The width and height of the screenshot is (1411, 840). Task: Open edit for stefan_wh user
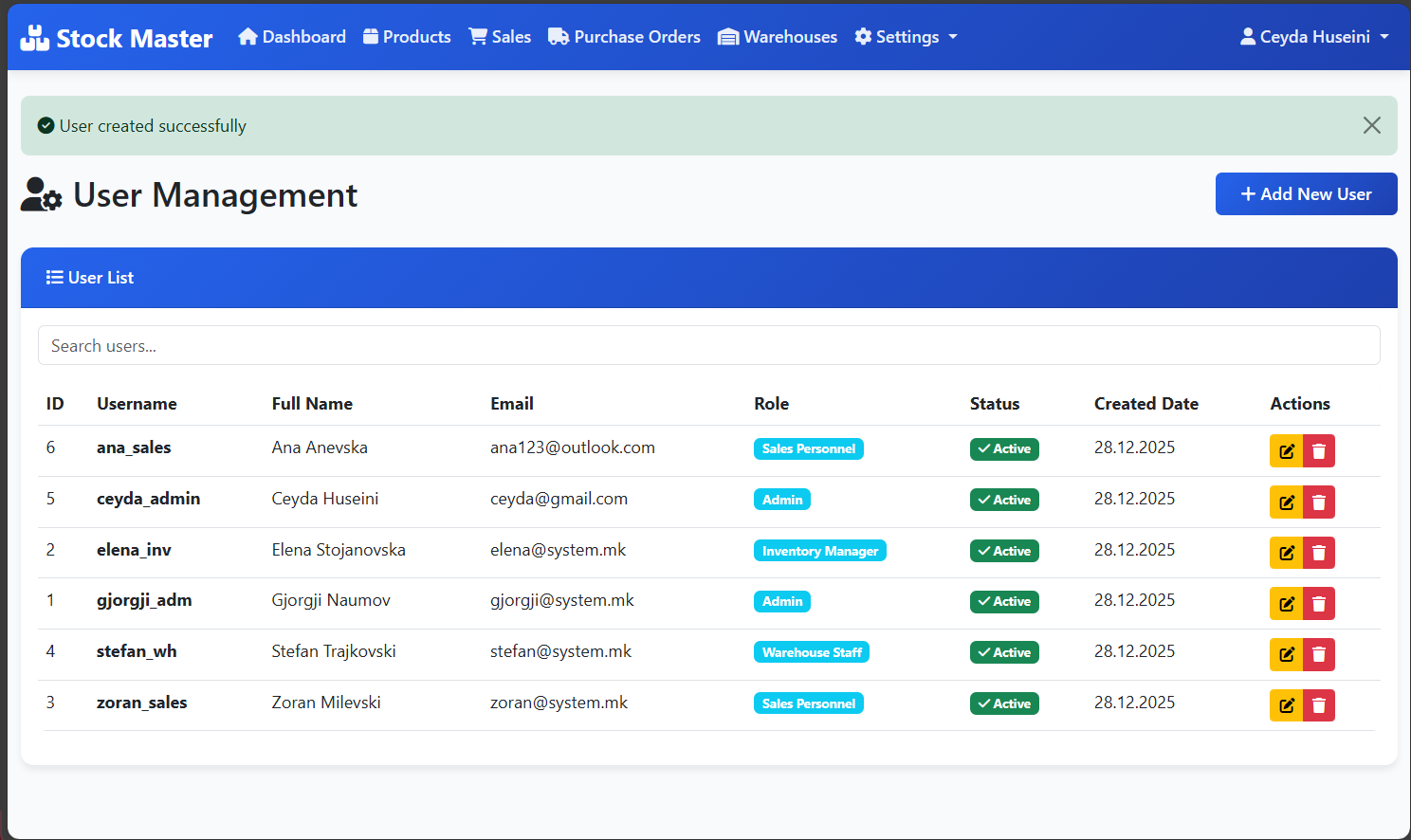(1286, 654)
